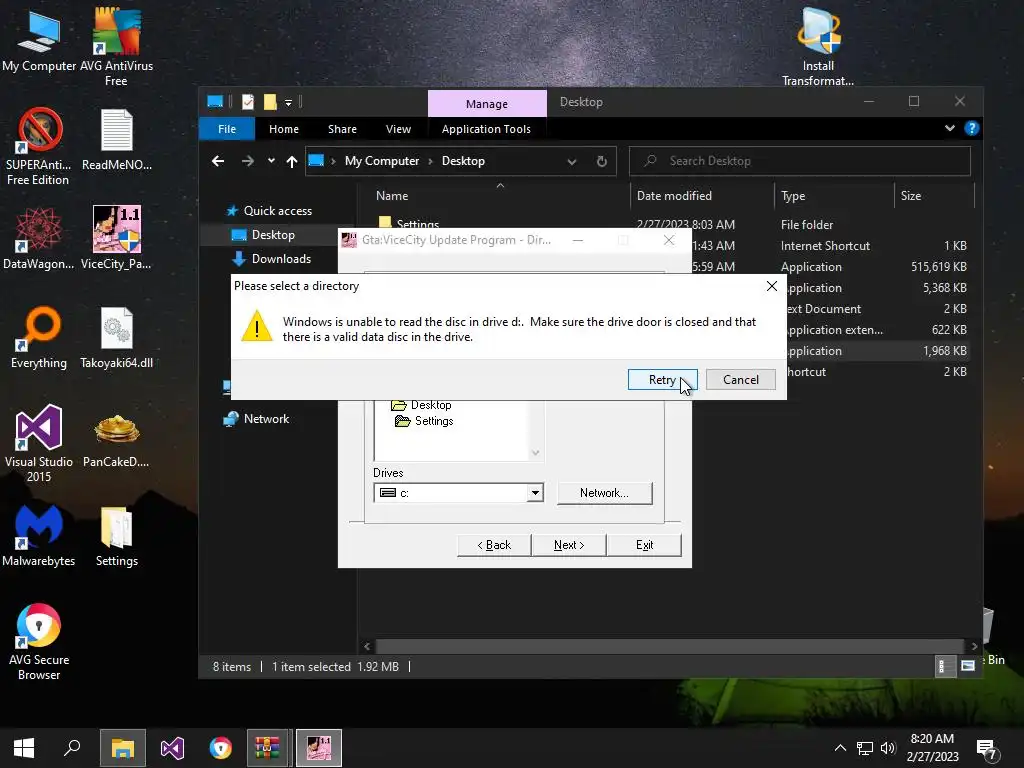Viewport: 1024px width, 768px height.
Task: Select Settings folder in updater directory tree
Action: click(x=424, y=421)
